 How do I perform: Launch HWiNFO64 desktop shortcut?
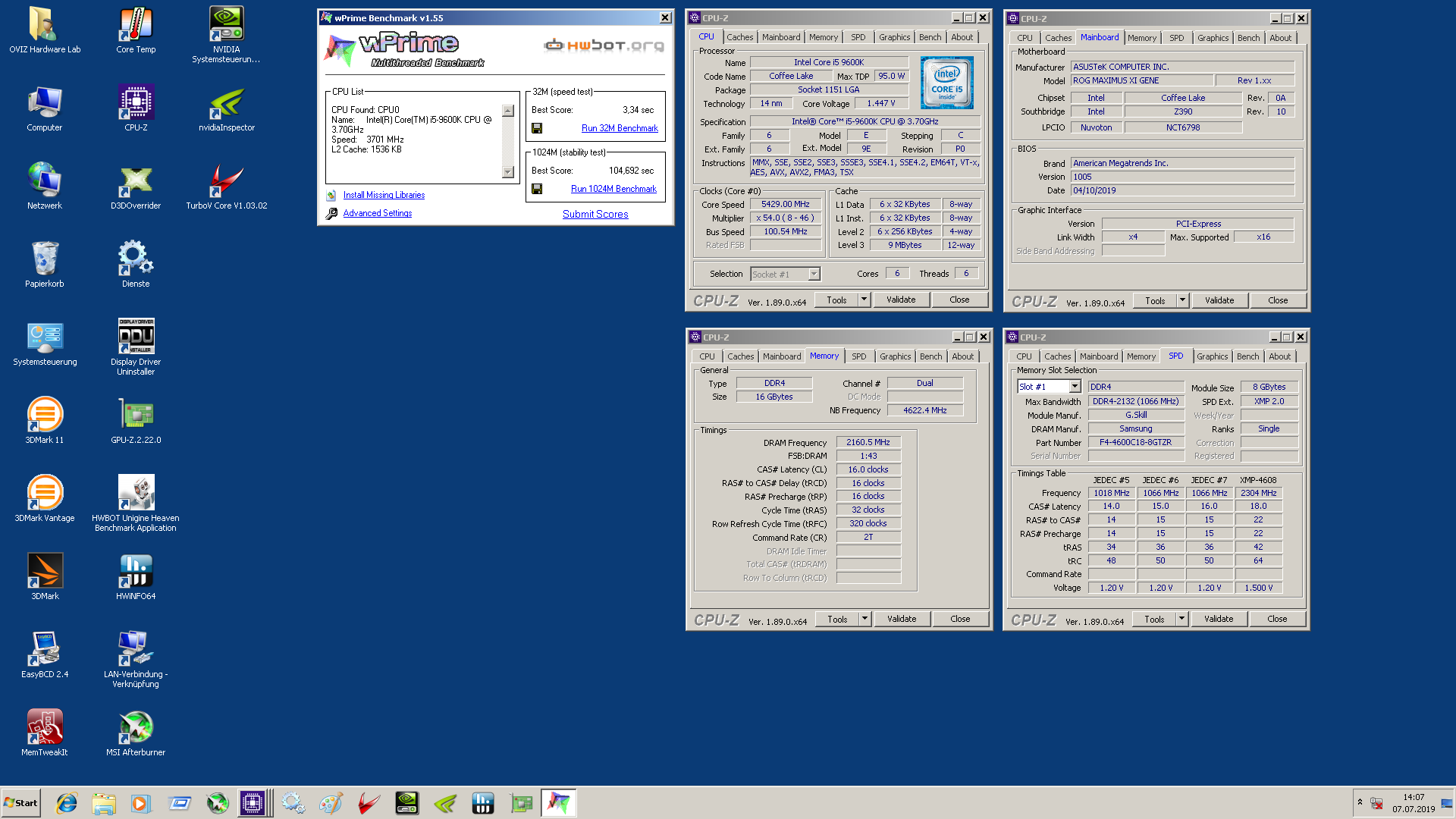(136, 577)
